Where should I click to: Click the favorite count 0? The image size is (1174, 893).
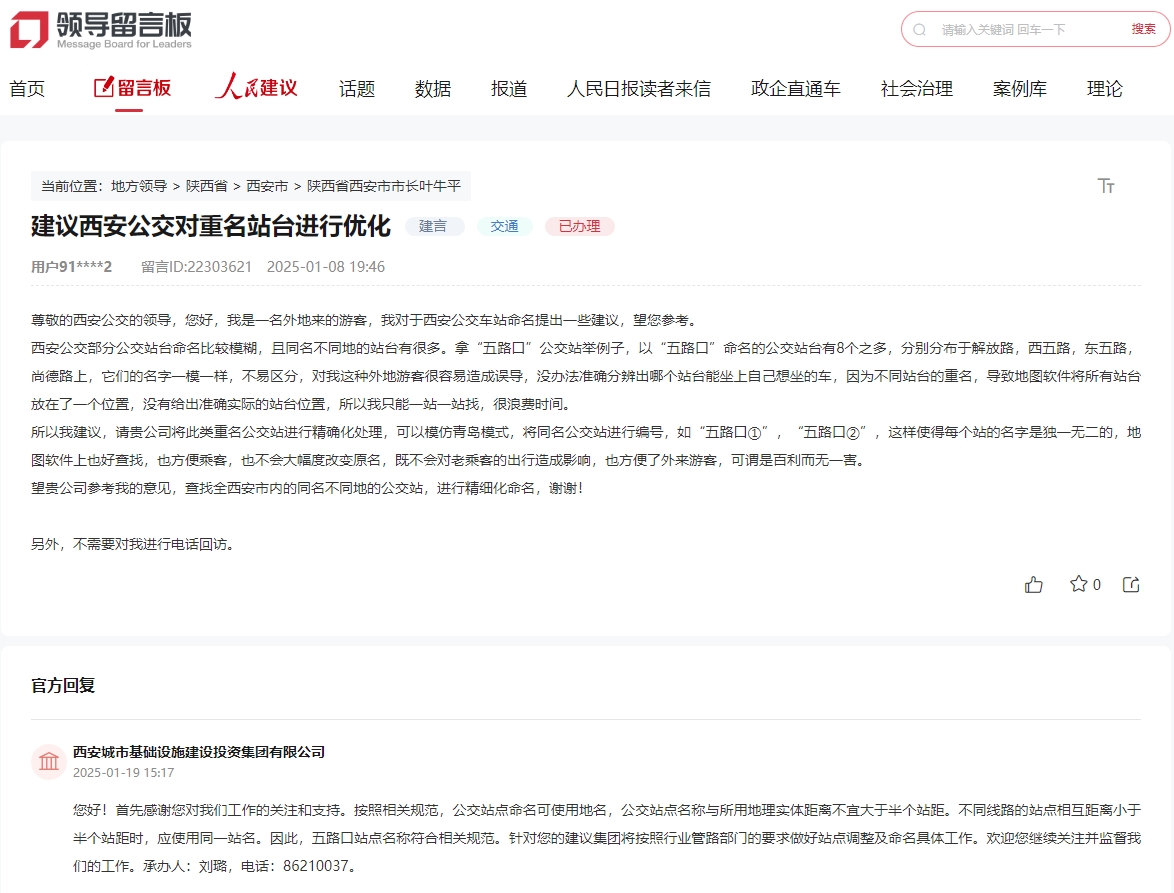coord(1097,585)
